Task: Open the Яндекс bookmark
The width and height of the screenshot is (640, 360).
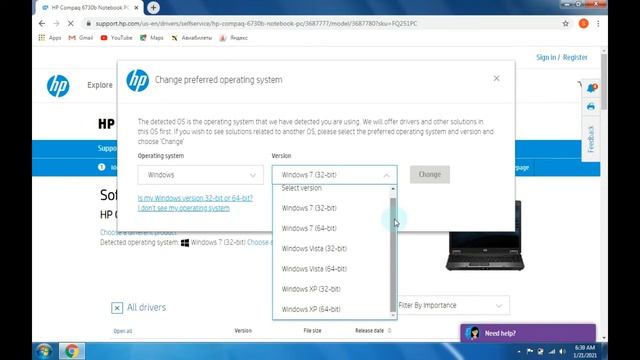Action: point(233,38)
